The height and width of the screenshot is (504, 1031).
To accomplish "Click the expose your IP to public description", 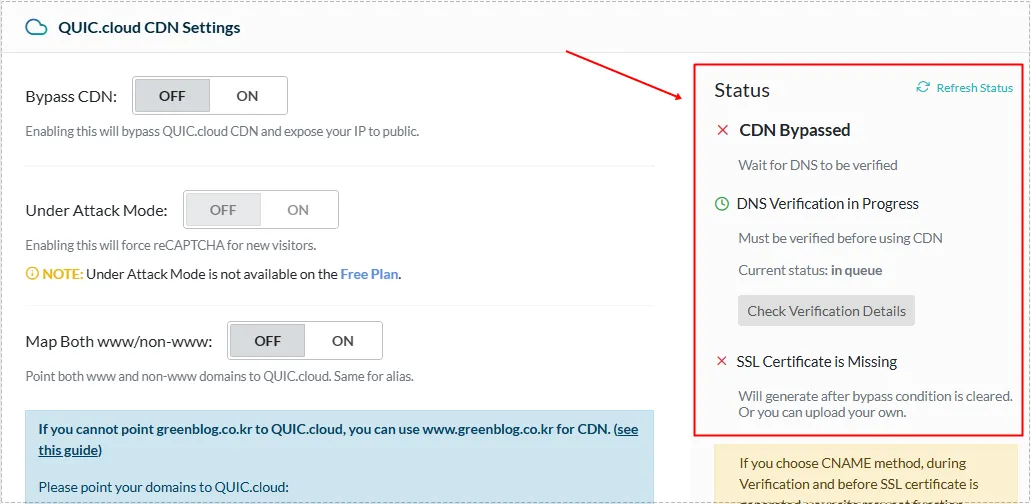I will click(x=222, y=131).
